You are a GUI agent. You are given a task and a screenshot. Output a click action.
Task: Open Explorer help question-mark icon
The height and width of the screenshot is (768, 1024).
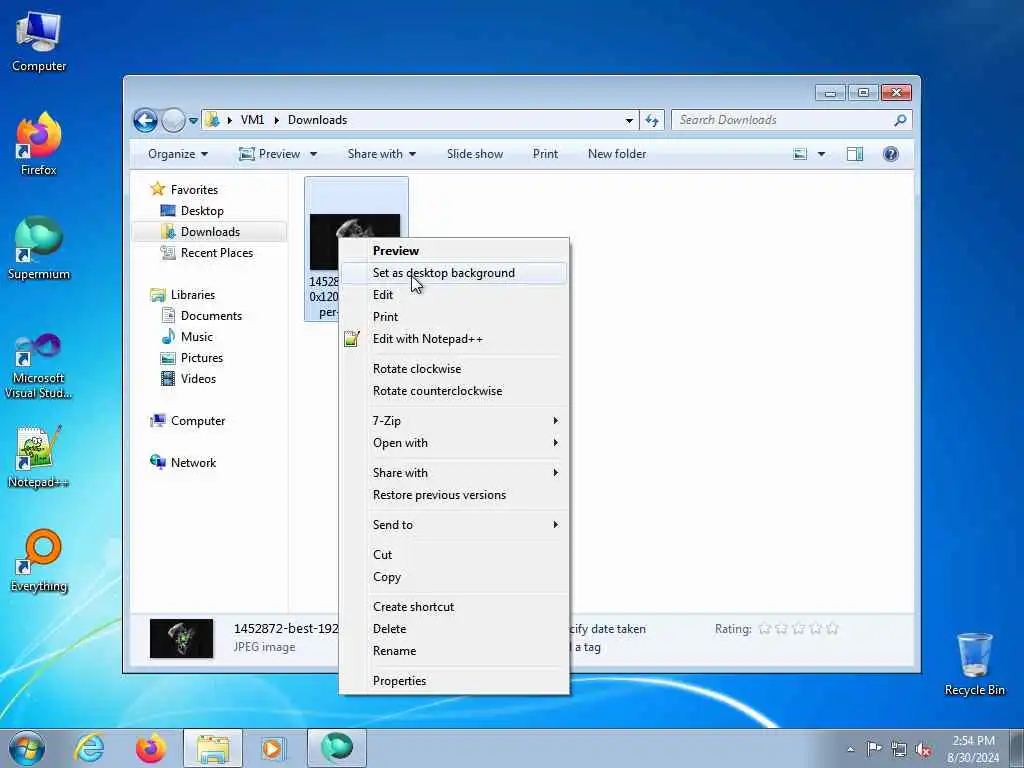click(891, 154)
